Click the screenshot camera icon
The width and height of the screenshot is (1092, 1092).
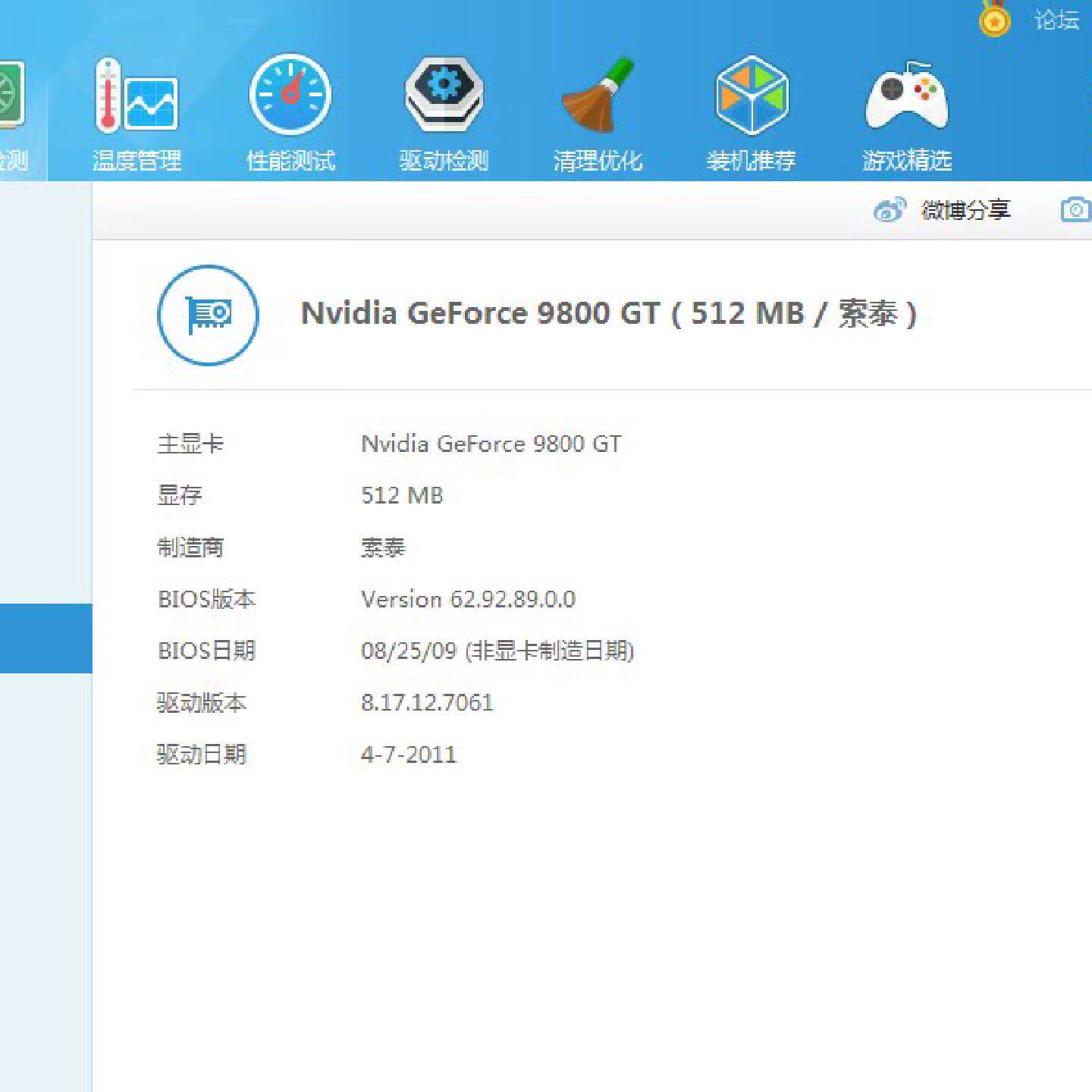[x=1075, y=209]
